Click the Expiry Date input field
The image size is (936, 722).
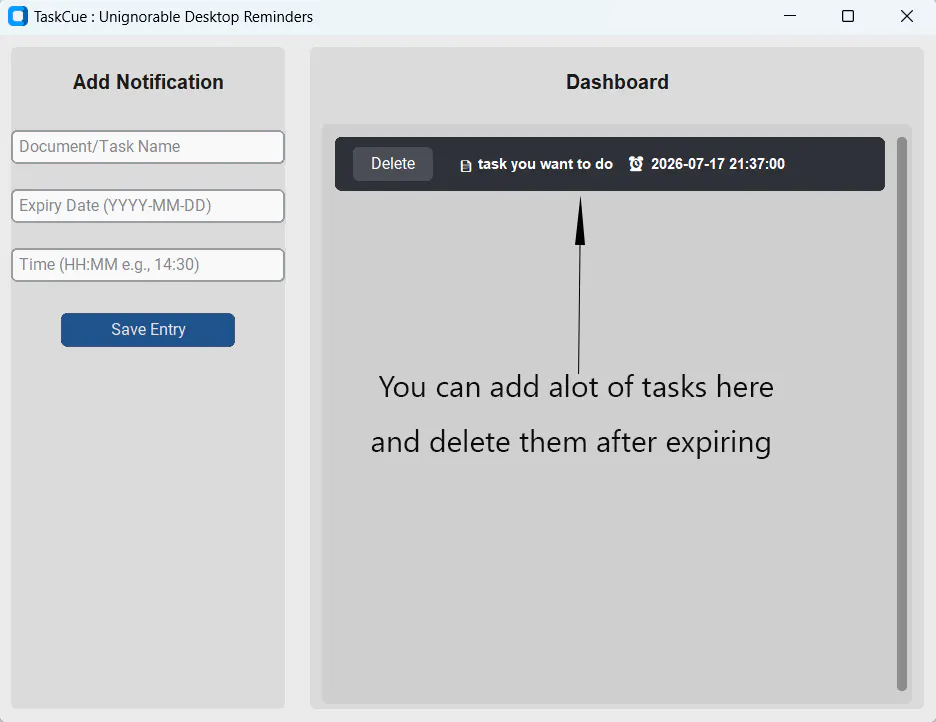148,206
